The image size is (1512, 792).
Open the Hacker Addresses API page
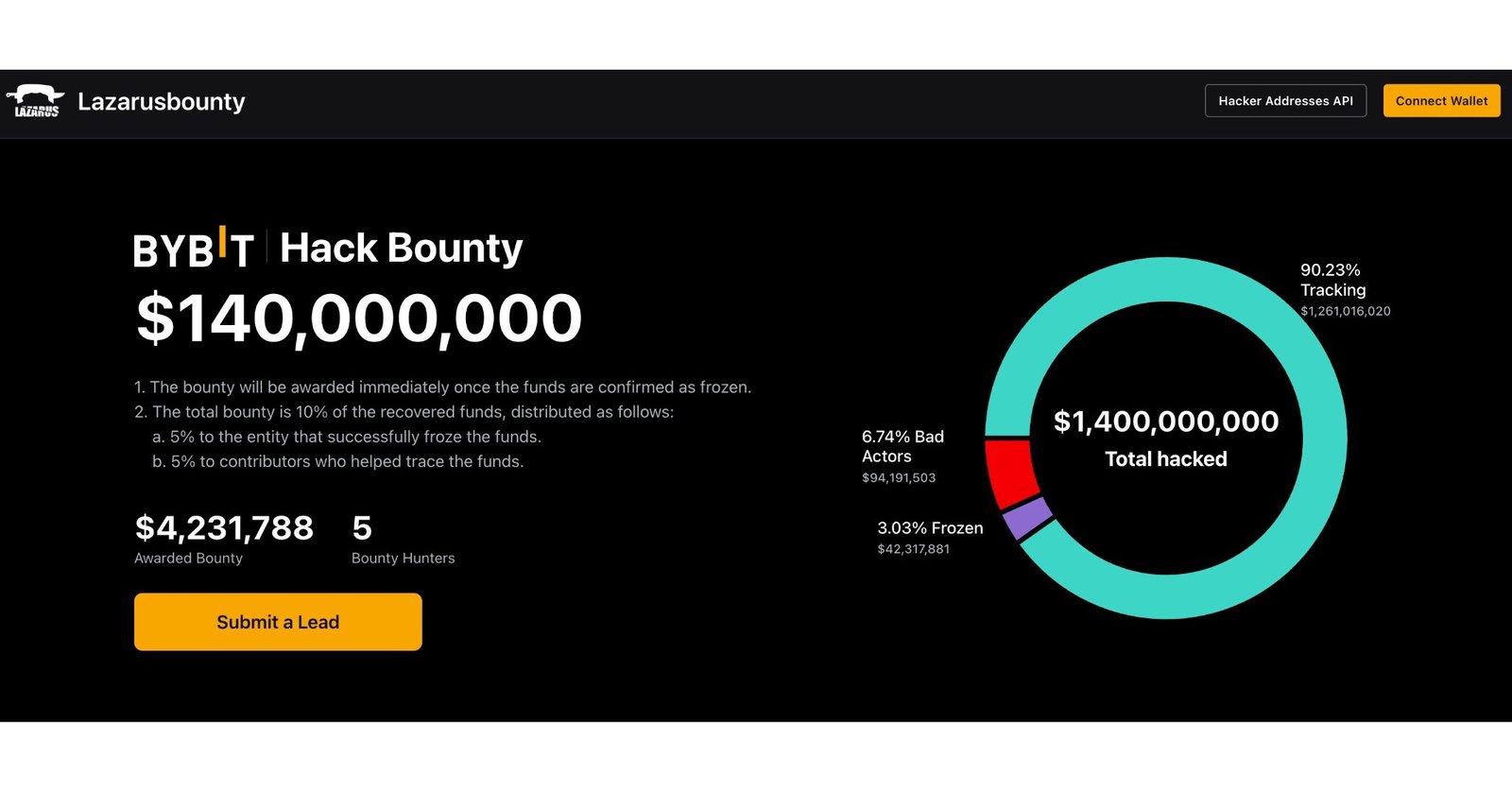point(1285,101)
